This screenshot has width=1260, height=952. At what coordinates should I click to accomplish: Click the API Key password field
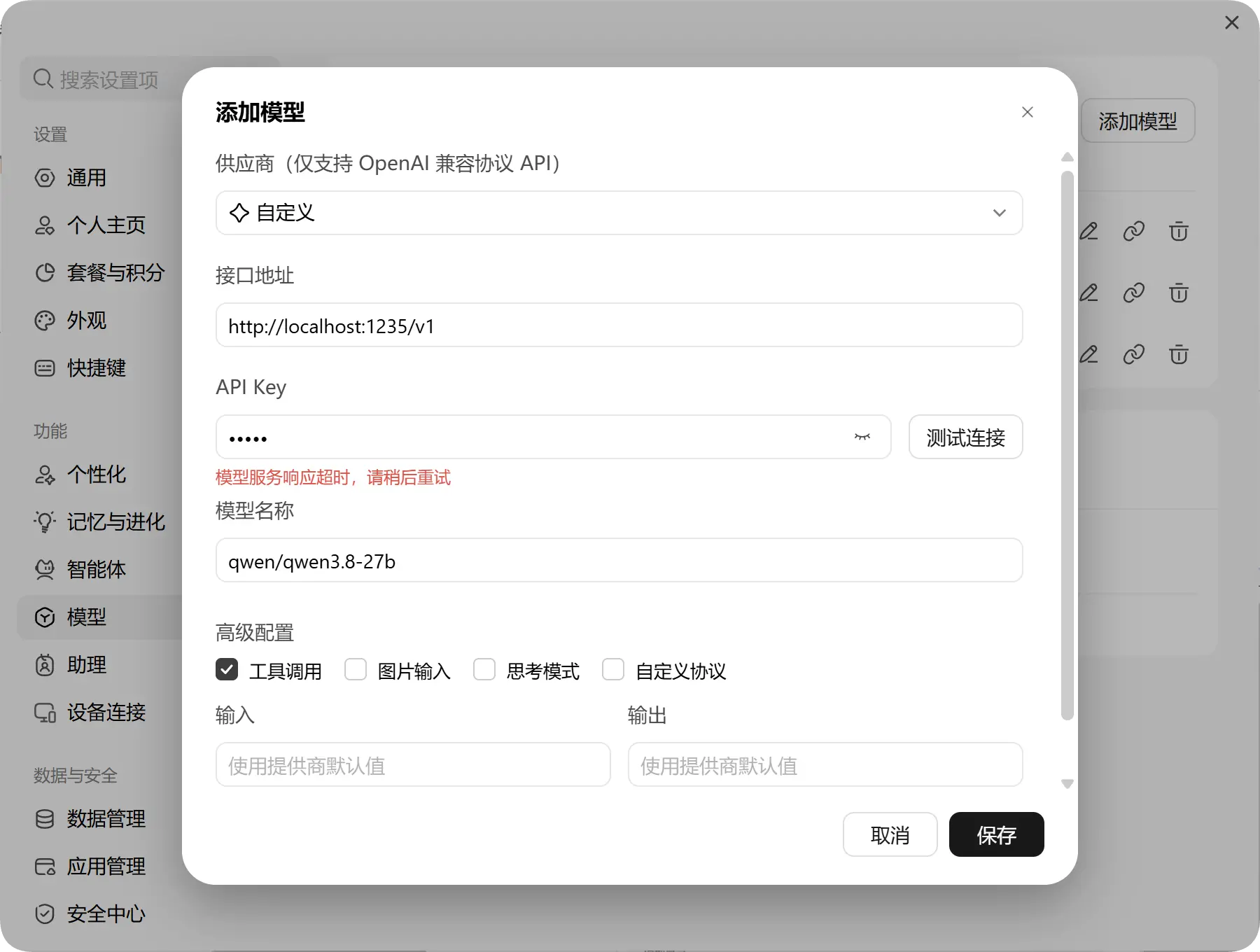553,437
